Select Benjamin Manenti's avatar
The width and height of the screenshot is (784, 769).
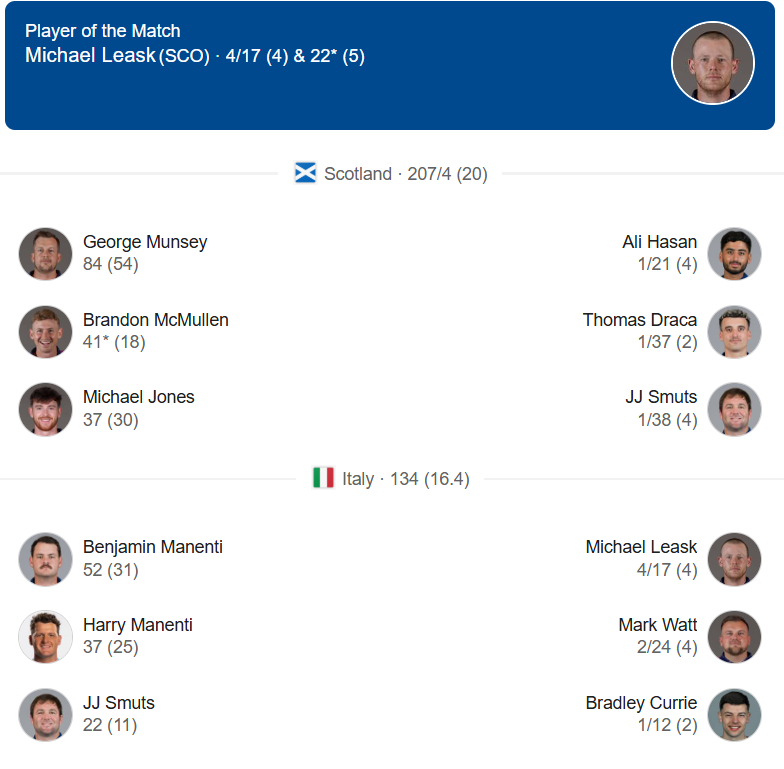(x=45, y=559)
